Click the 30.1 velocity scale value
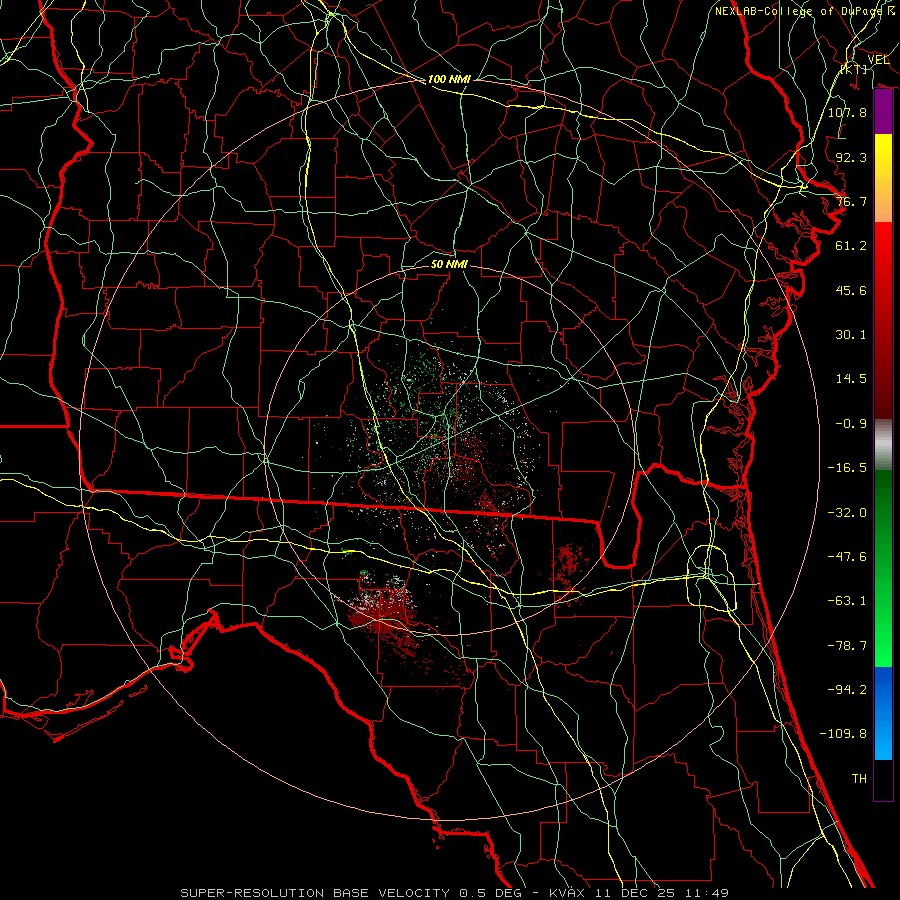This screenshot has width=900, height=900. 851,335
